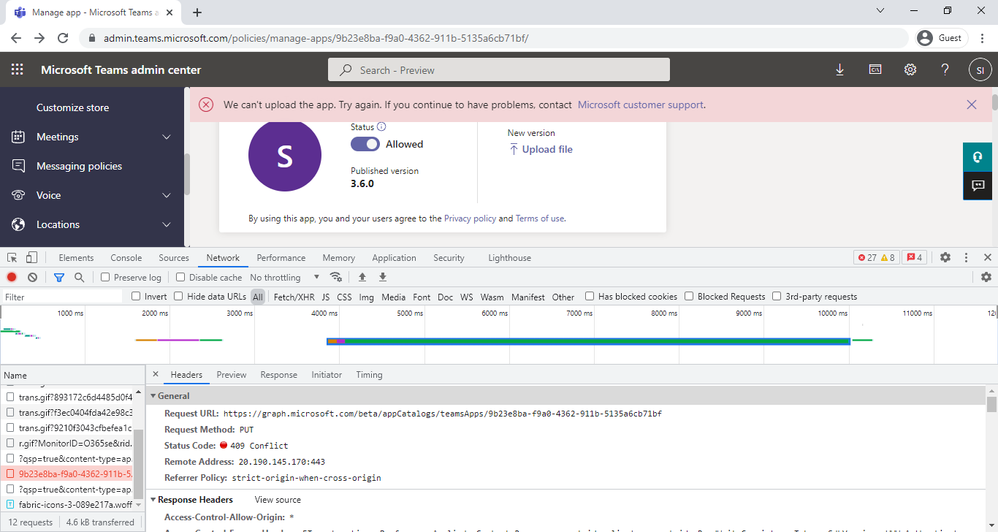Check 3rd-party requests checkbox
The height and width of the screenshot is (532, 998).
[x=777, y=296]
